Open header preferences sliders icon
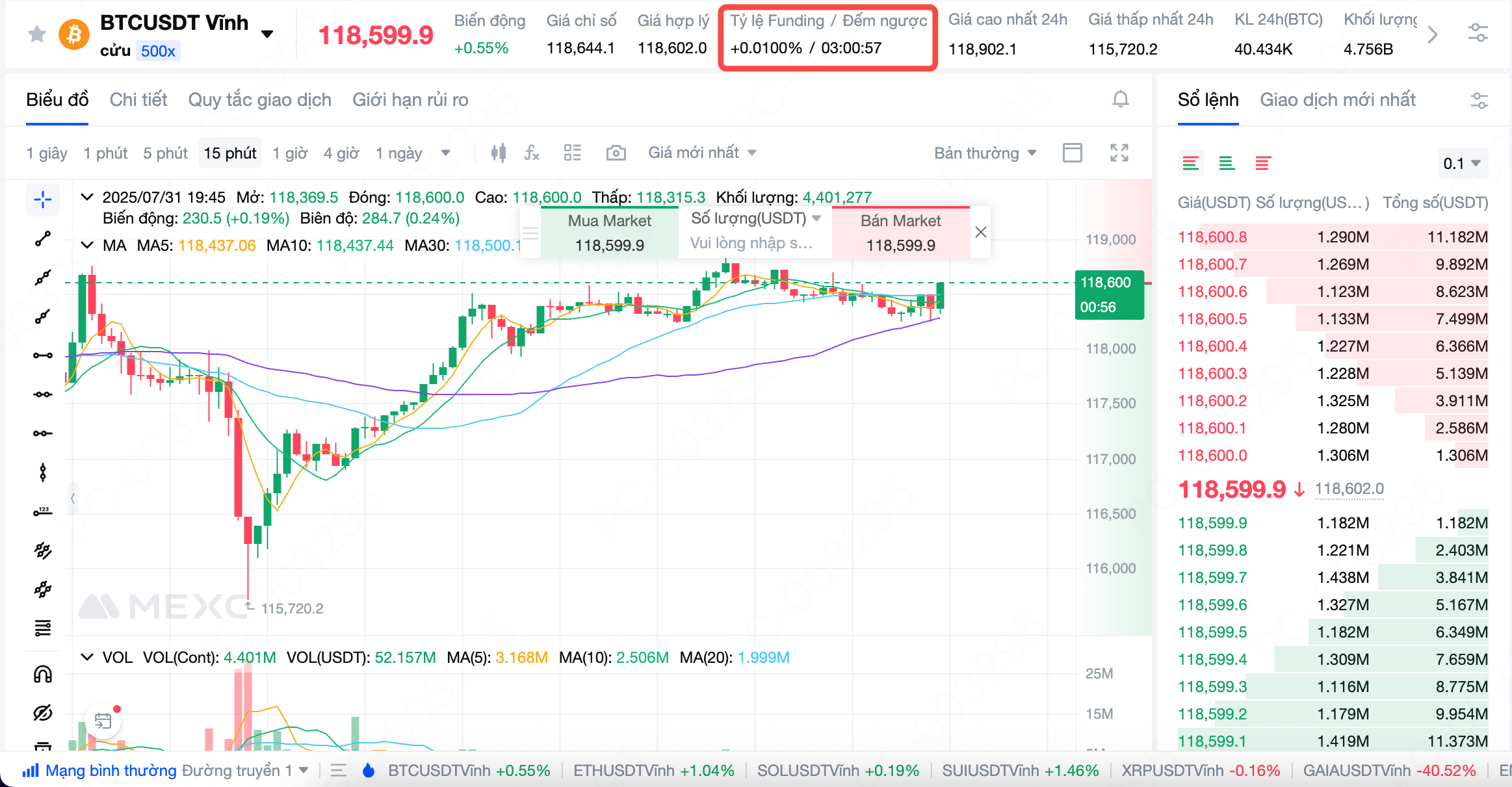 (x=1478, y=32)
